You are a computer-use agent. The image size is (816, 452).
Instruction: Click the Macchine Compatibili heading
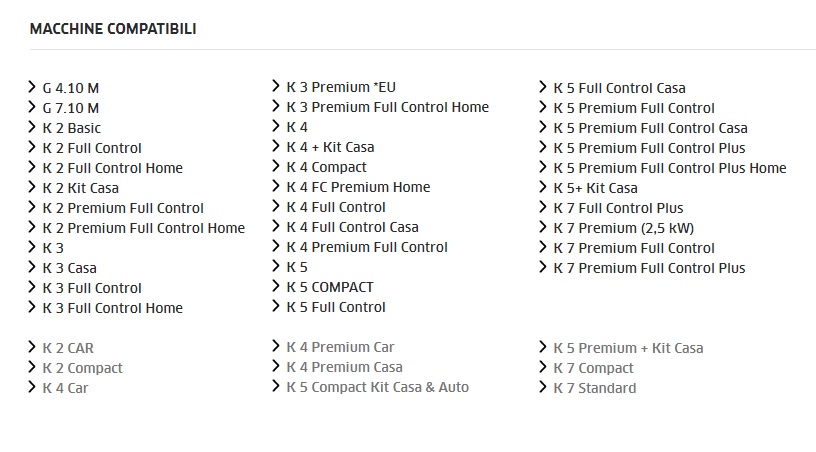point(113,29)
